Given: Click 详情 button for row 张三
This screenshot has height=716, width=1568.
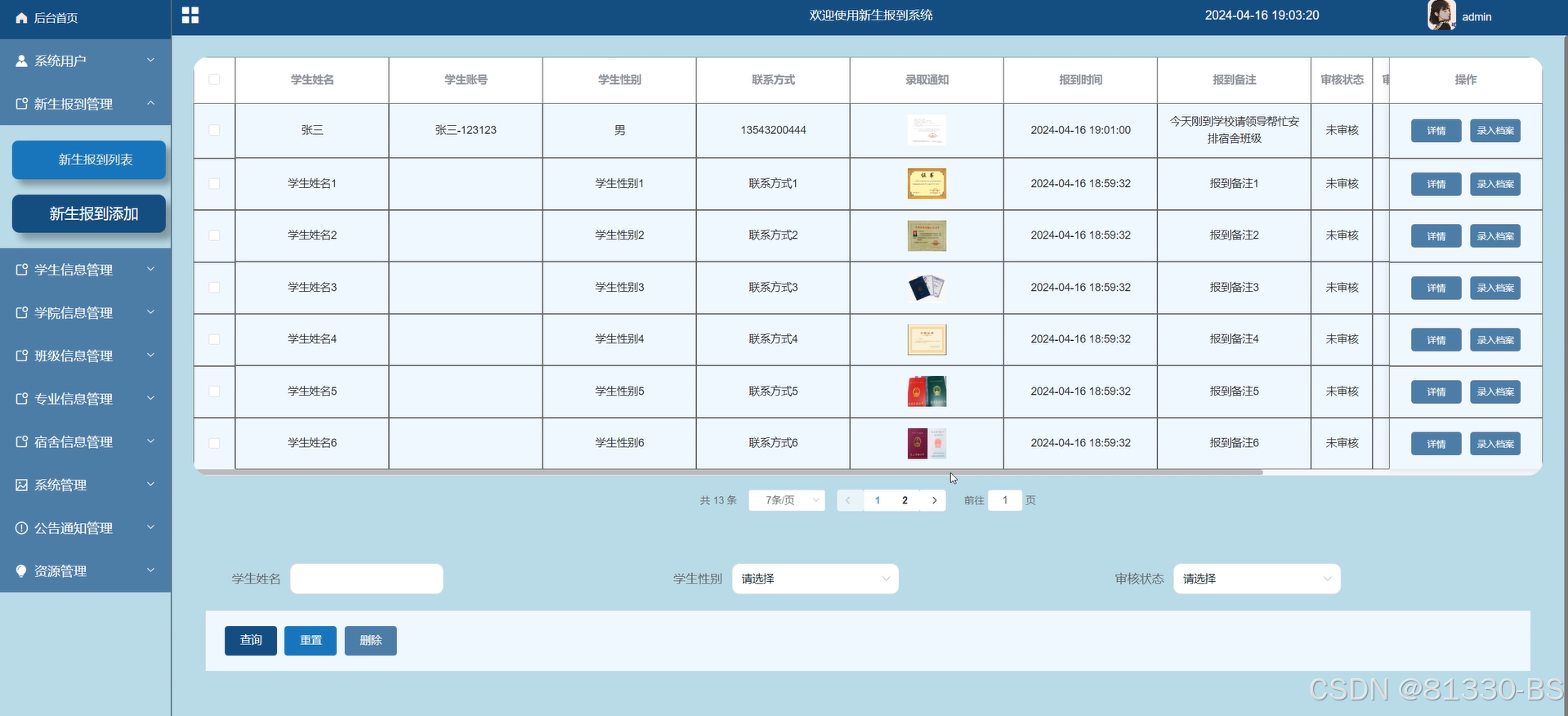Looking at the screenshot, I should (x=1436, y=131).
